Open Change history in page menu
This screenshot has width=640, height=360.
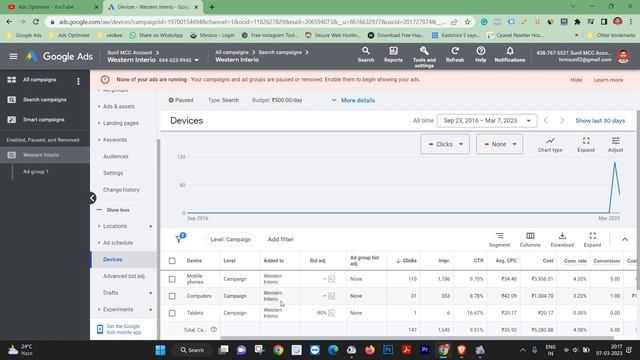pyautogui.click(x=121, y=190)
